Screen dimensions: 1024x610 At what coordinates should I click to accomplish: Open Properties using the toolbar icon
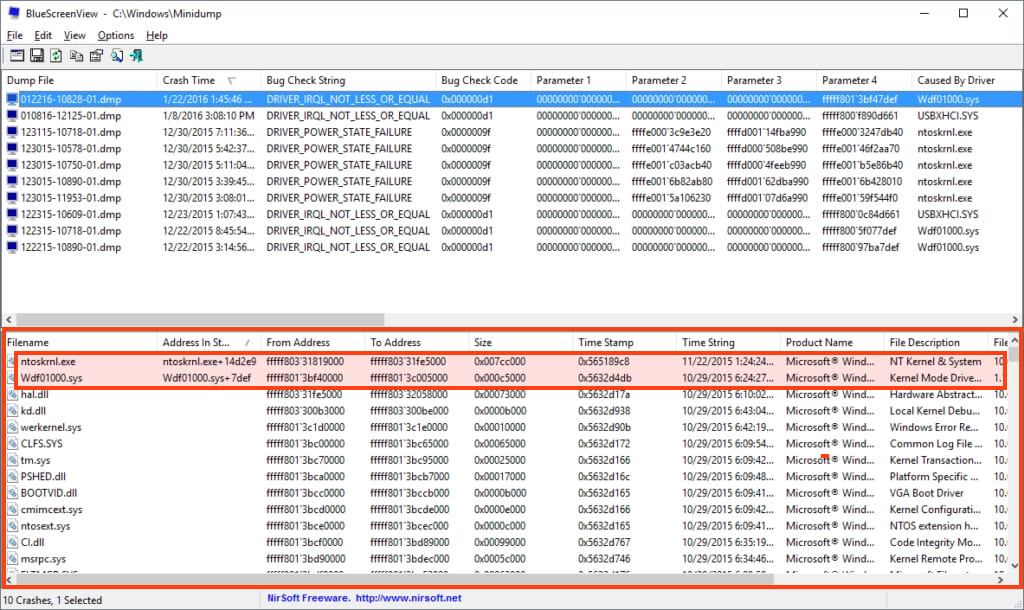click(97, 56)
